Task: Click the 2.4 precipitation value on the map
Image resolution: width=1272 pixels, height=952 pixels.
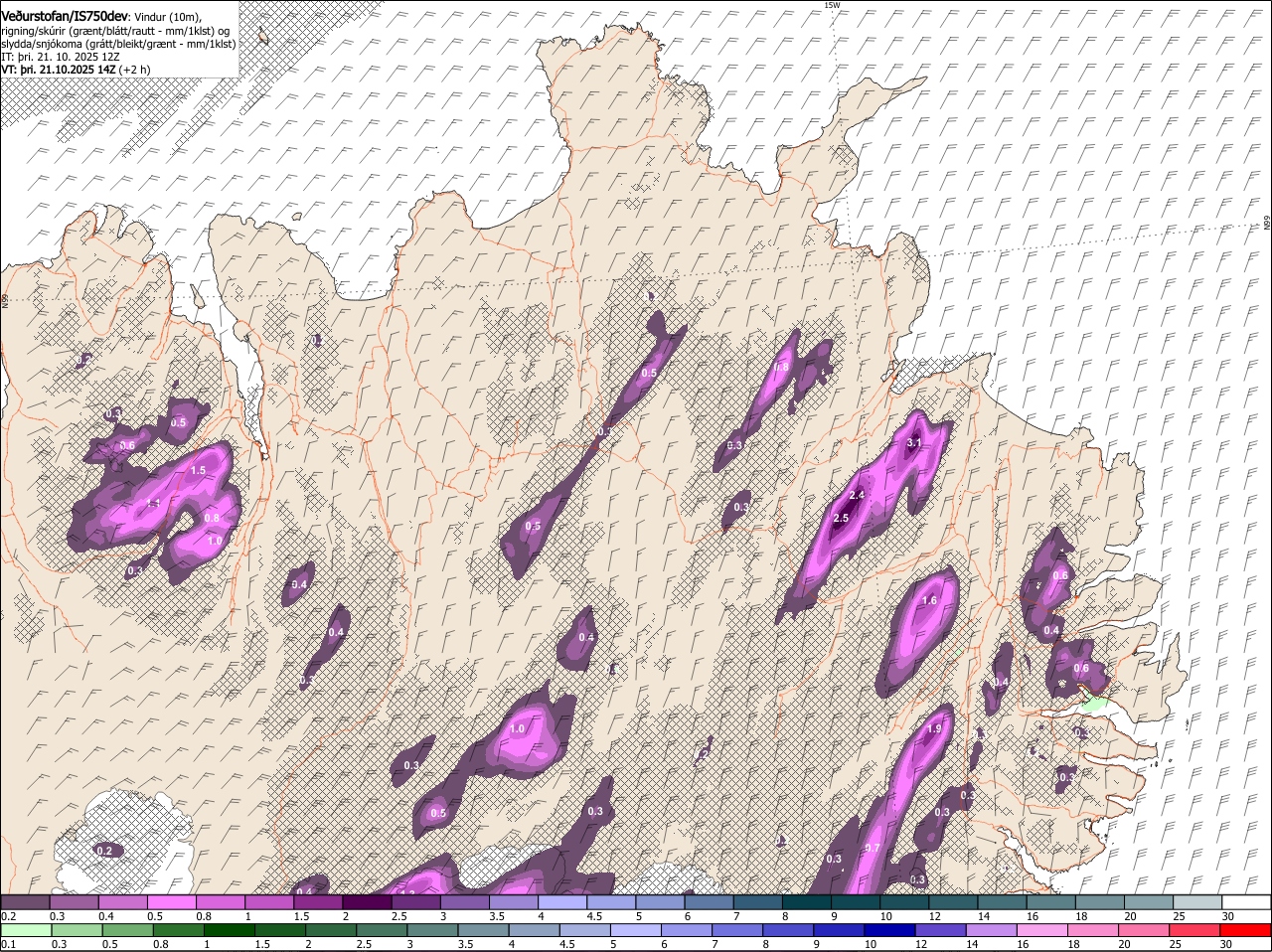Action: 857,495
